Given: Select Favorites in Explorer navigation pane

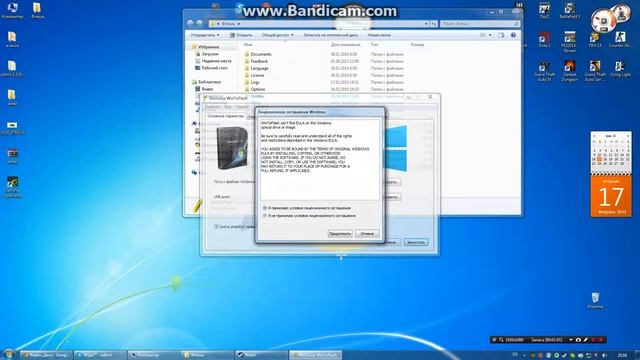Looking at the screenshot, I should 208,47.
